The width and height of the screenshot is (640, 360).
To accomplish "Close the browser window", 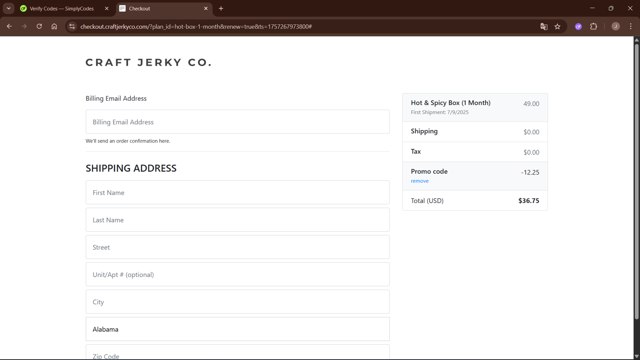I will [x=630, y=8].
